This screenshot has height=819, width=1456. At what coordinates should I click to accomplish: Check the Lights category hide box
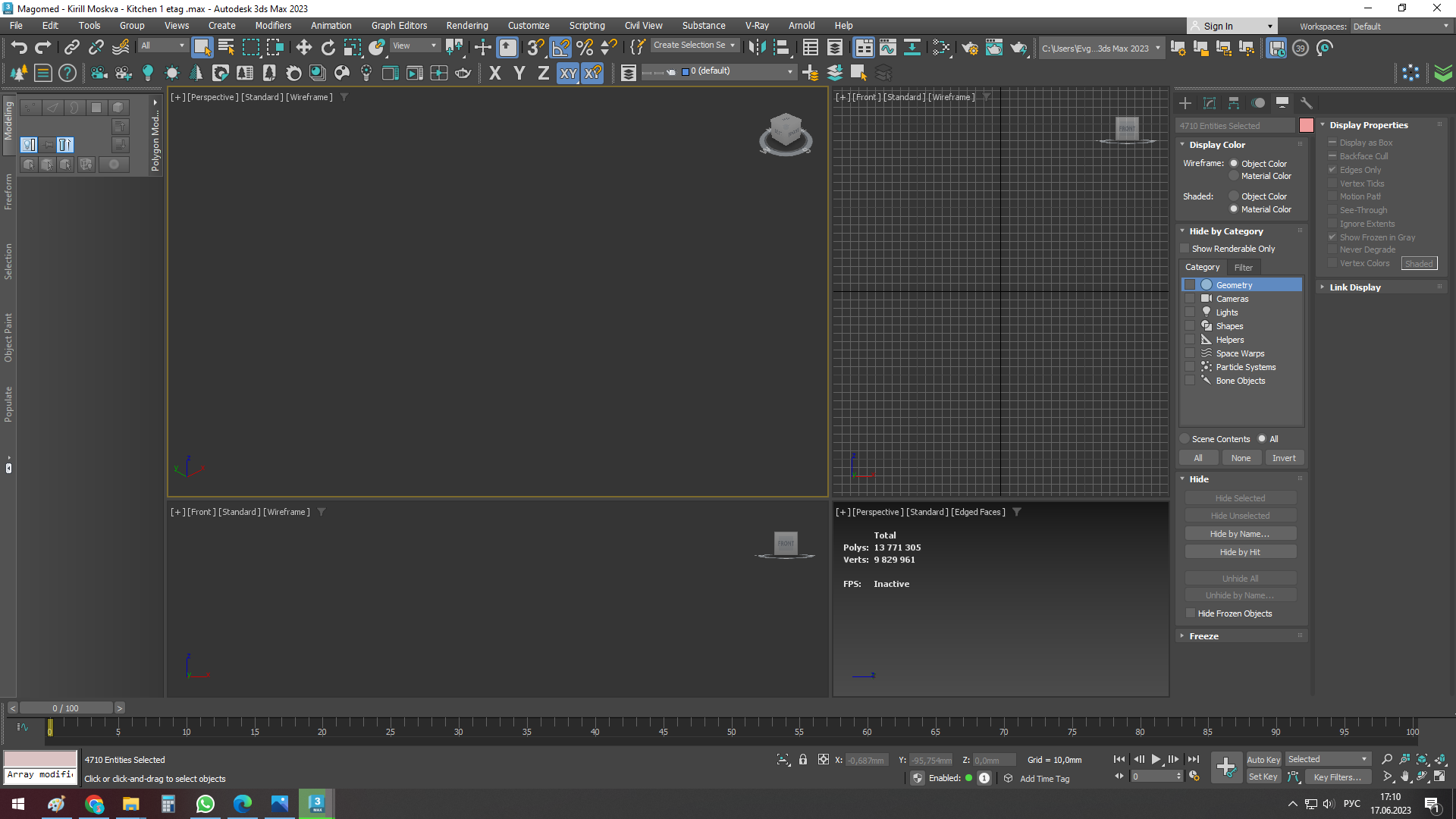tap(1190, 312)
